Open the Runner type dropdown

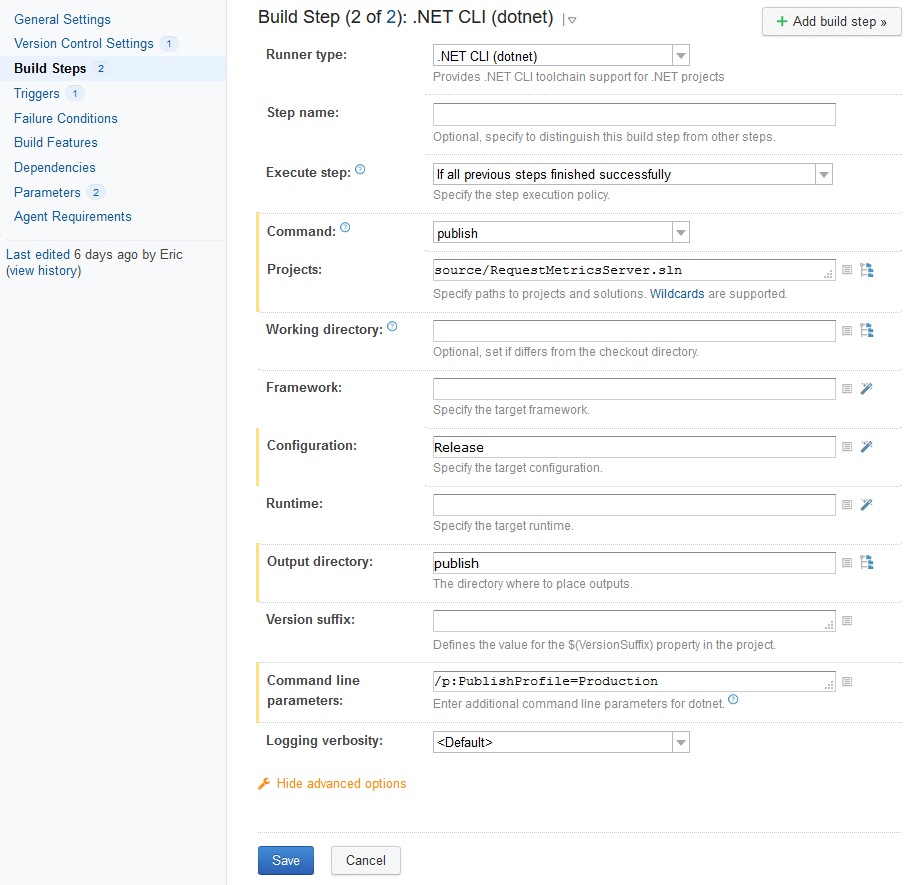681,55
